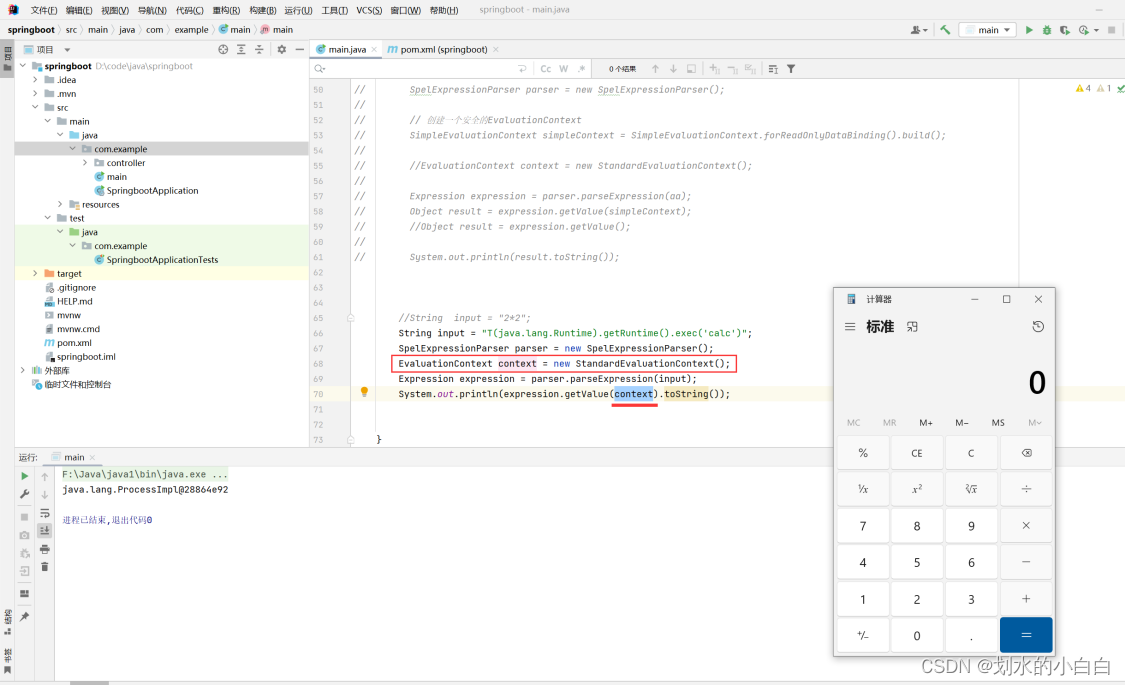Expand the resources folder

60,204
